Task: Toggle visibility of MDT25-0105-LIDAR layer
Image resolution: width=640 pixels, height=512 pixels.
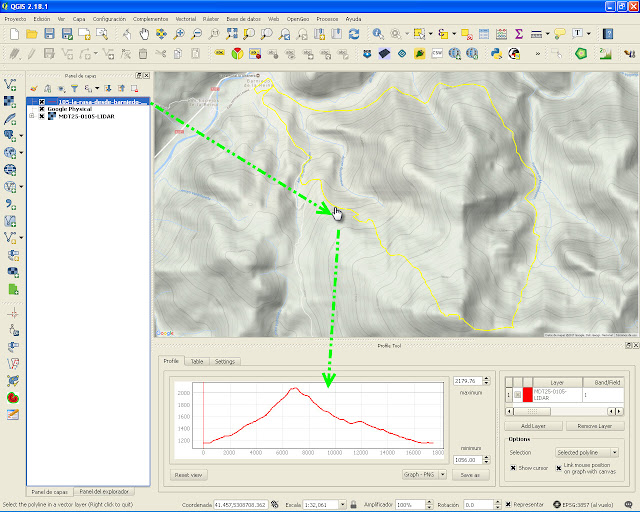Action: [x=42, y=116]
